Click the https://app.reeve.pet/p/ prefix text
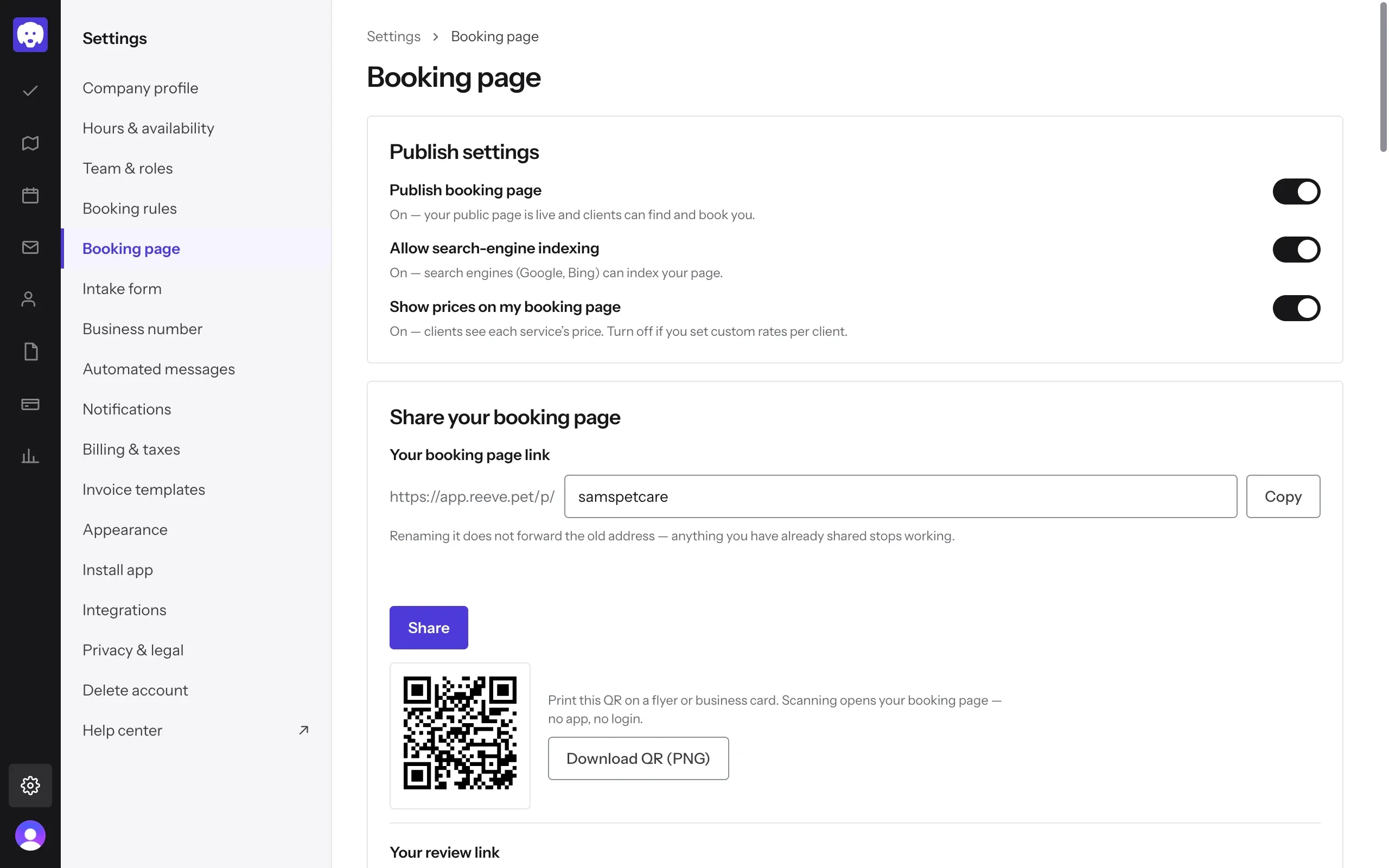Screen dimensions: 1389x868 (x=472, y=496)
